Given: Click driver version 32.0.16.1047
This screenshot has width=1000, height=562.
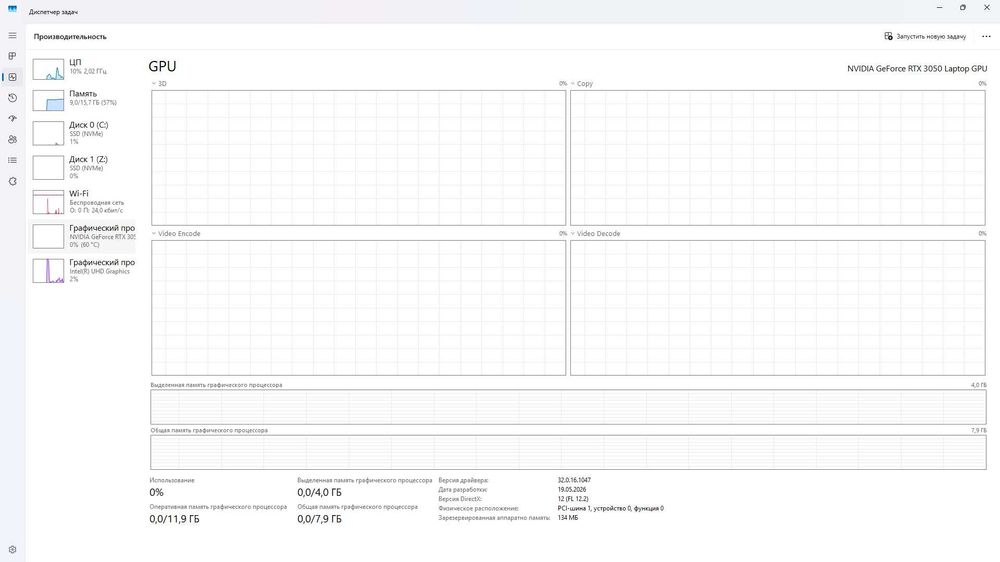Looking at the screenshot, I should 574,480.
